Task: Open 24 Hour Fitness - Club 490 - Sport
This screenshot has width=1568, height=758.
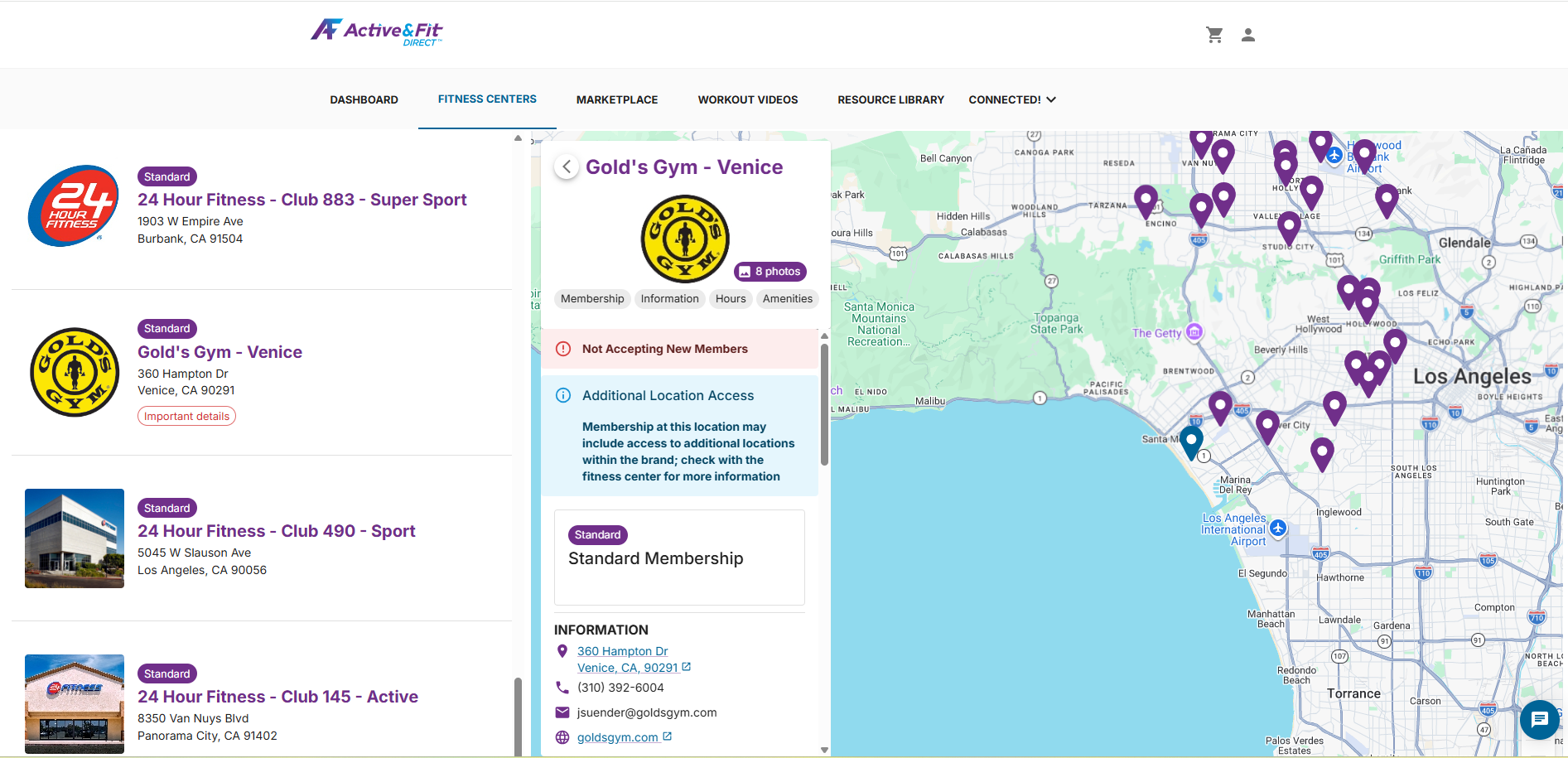Action: click(276, 531)
